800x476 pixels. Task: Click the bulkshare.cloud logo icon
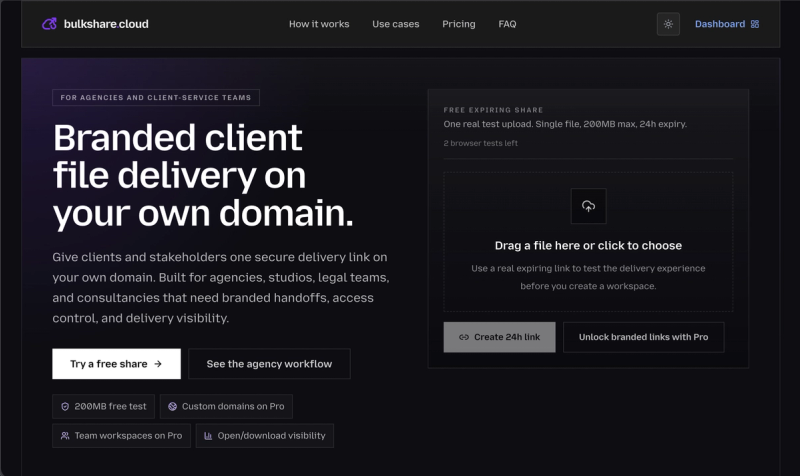[49, 24]
